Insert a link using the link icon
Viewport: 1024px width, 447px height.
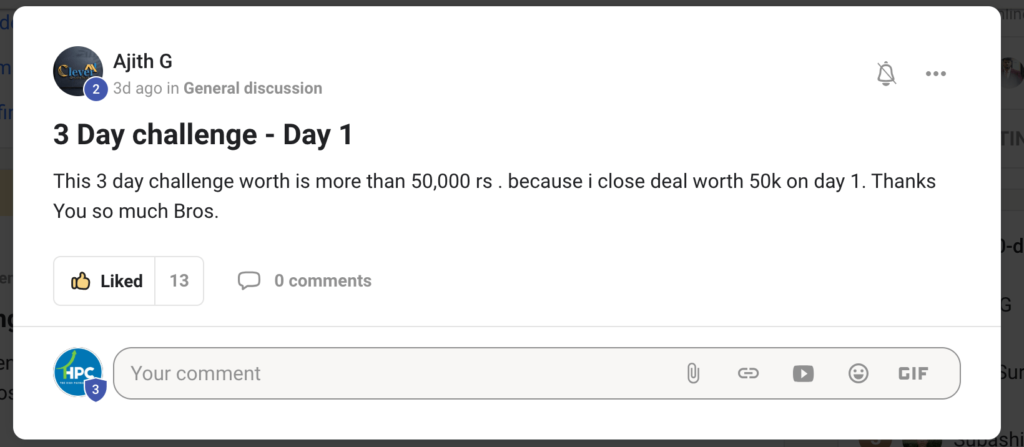747,373
